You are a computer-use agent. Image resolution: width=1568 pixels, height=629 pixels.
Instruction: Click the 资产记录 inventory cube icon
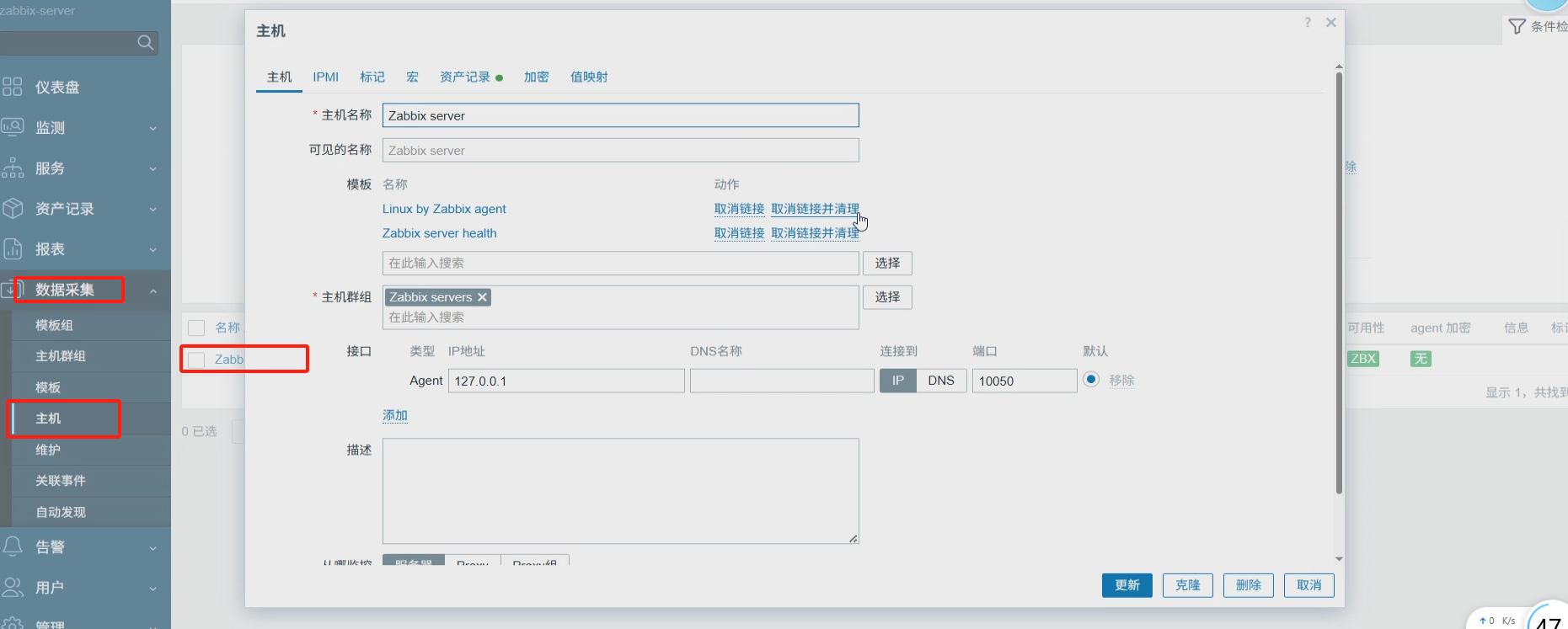[12, 208]
